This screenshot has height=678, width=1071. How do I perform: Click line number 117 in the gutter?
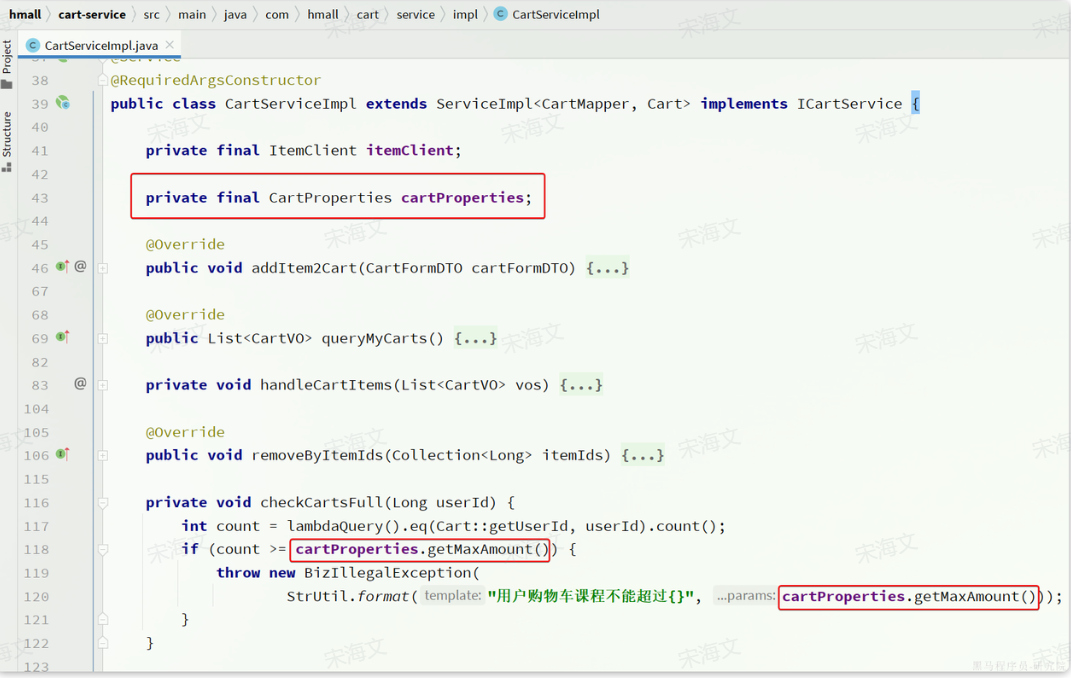(x=36, y=526)
